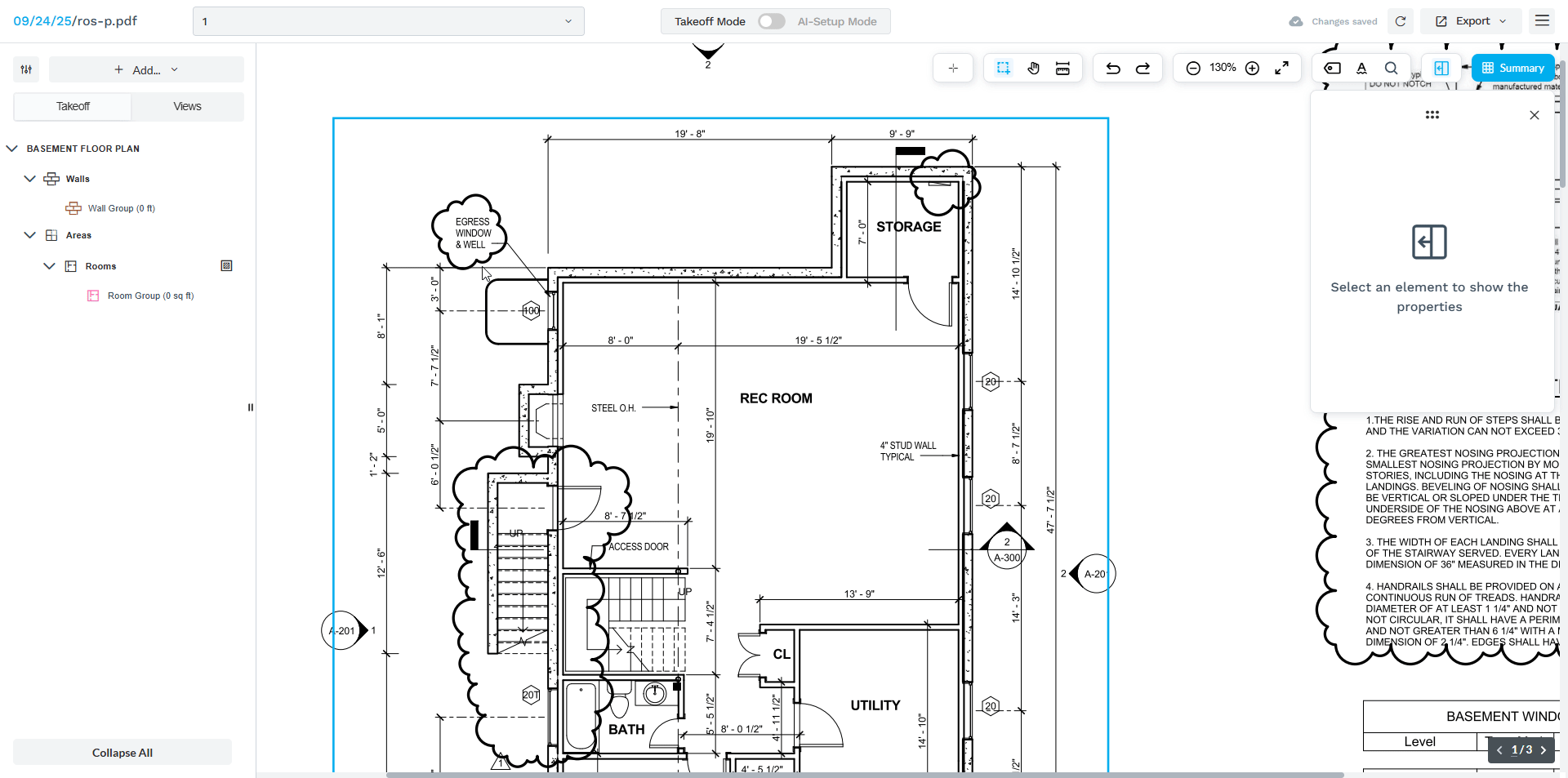Click the Areas category icon
Image resolution: width=1568 pixels, height=778 pixels.
[x=51, y=235]
